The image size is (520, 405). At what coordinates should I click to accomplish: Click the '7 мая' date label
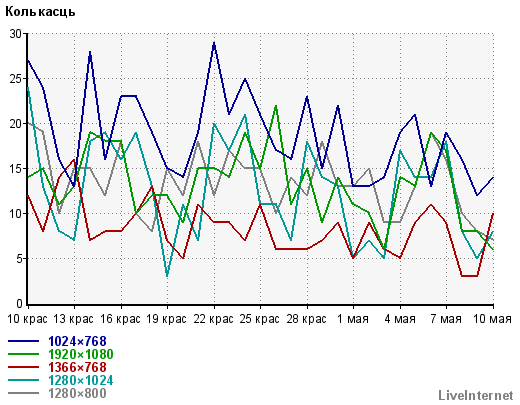[x=446, y=319]
